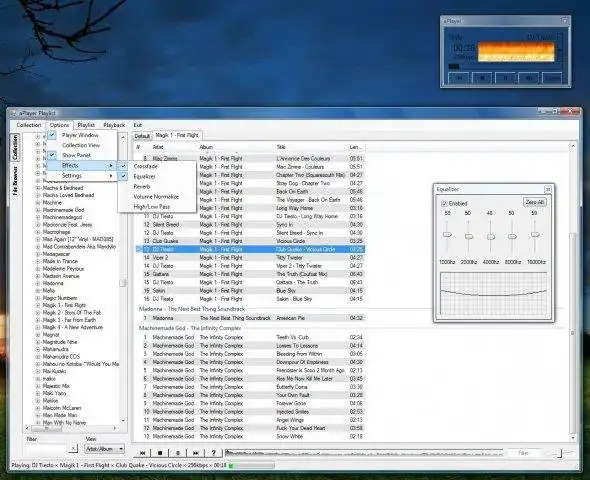Expand Madonna node in collection tree
The height and width of the screenshot is (480, 590).
tap(38, 283)
